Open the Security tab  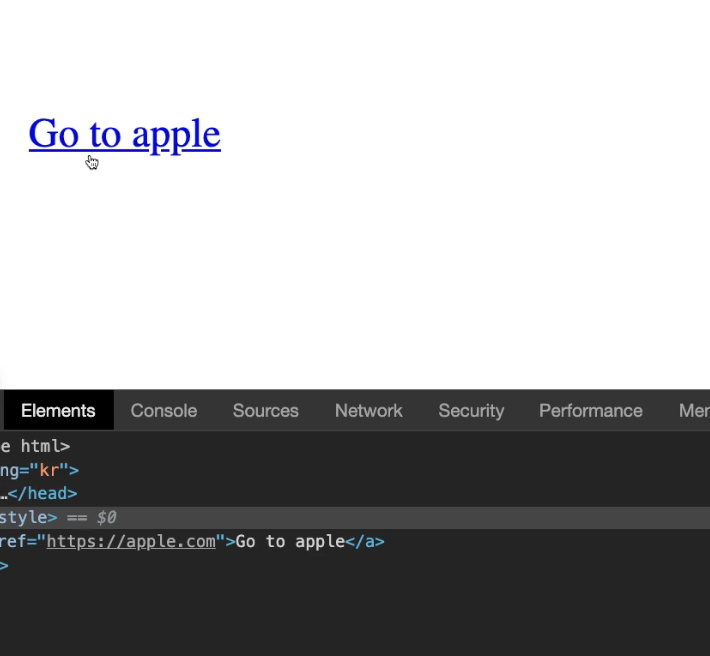click(471, 411)
